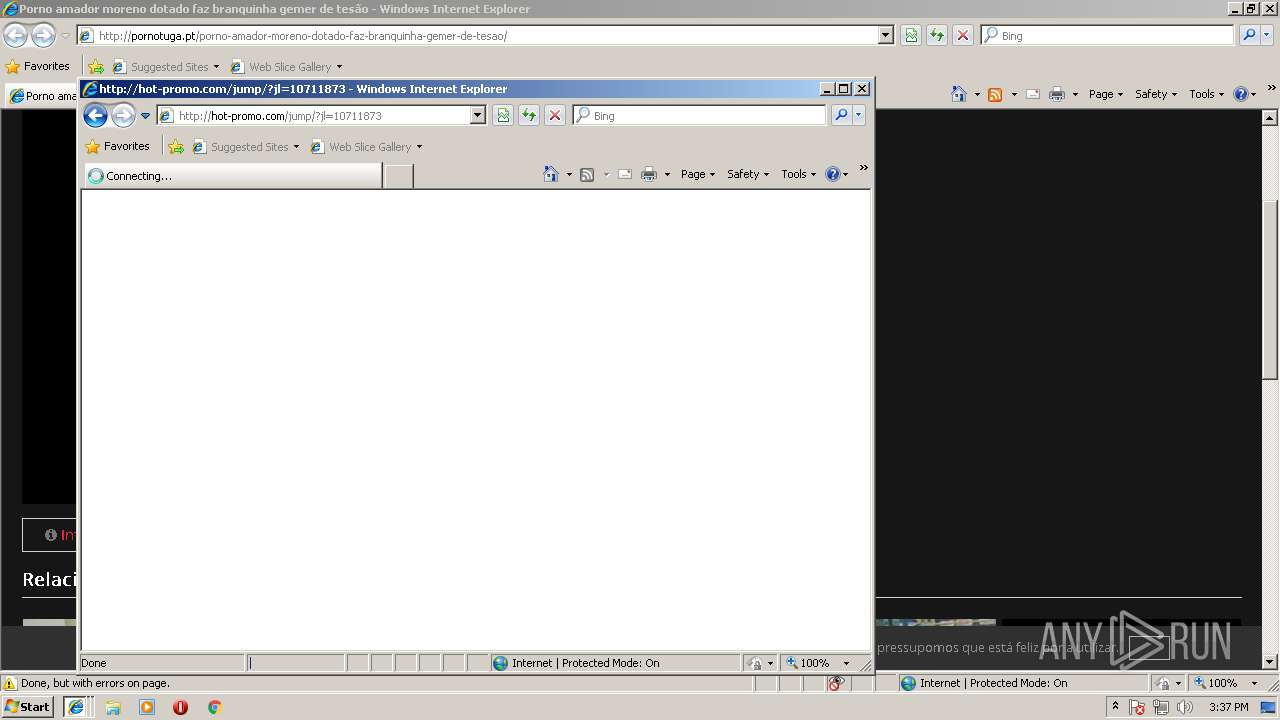Open Favorites in the main browser window
Image resolution: width=1280 pixels, height=720 pixels.
37,66
